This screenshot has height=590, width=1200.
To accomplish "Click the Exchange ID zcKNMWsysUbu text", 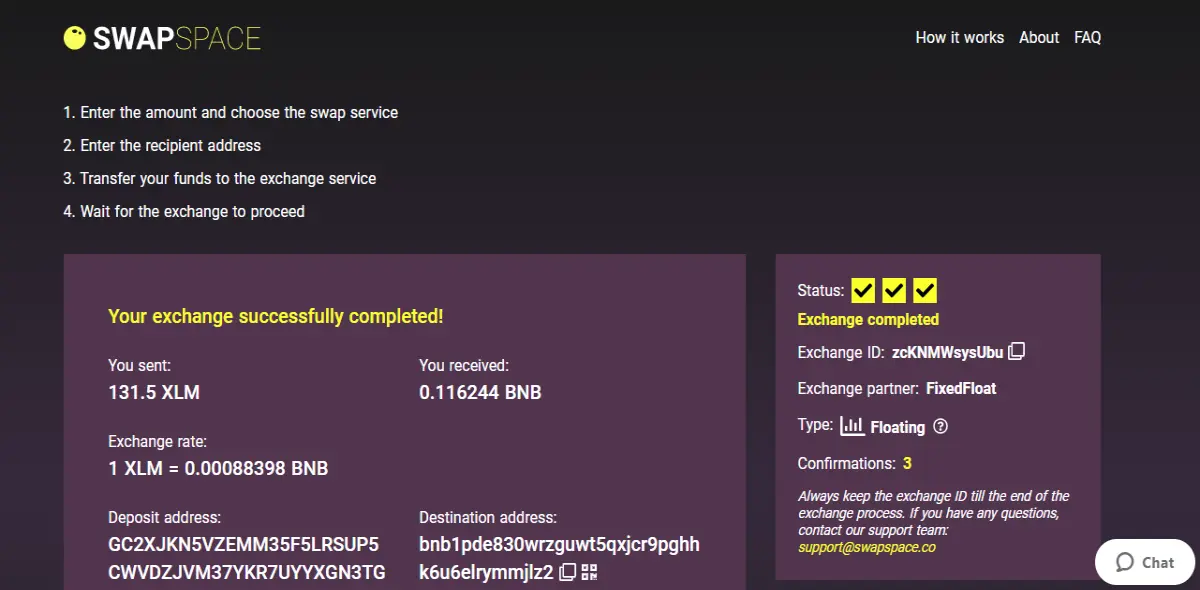I will coord(947,352).
